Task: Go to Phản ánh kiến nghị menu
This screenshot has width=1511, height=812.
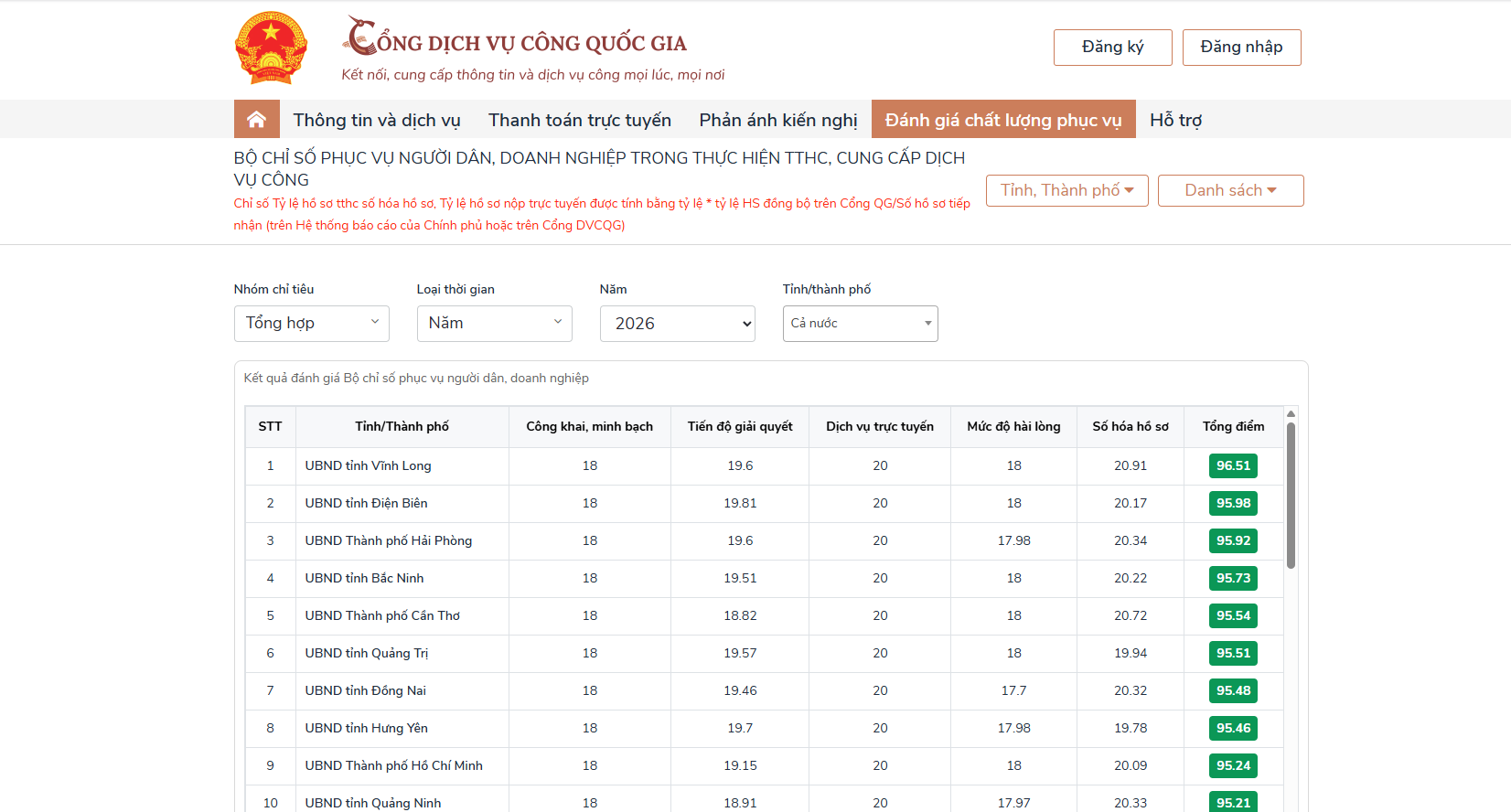Action: point(778,120)
